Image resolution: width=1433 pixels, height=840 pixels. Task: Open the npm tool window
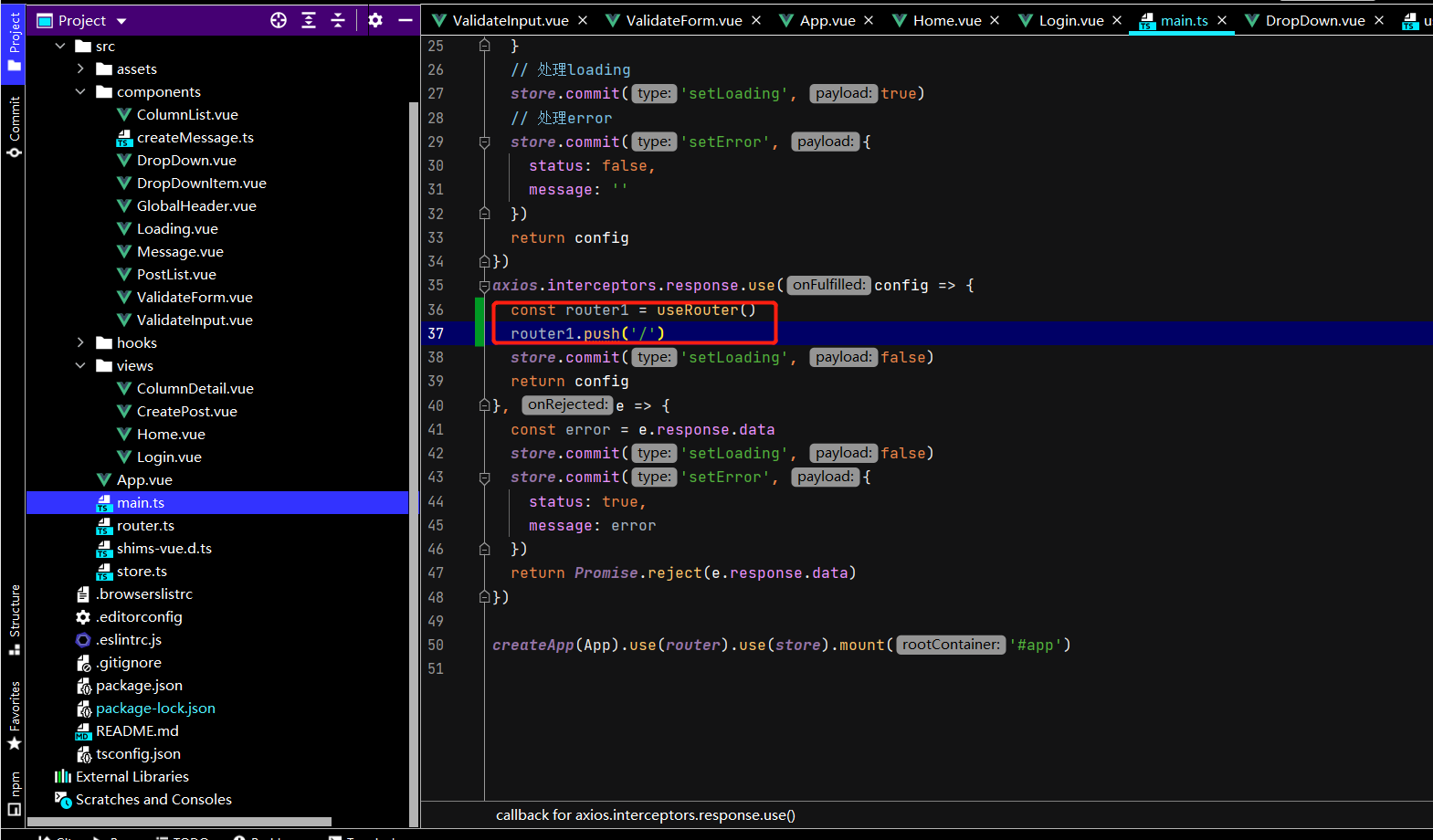[15, 793]
